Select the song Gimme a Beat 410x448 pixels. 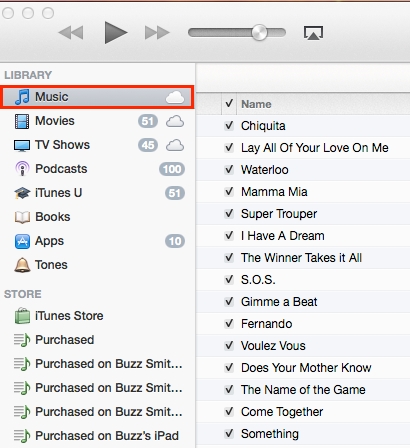click(279, 302)
